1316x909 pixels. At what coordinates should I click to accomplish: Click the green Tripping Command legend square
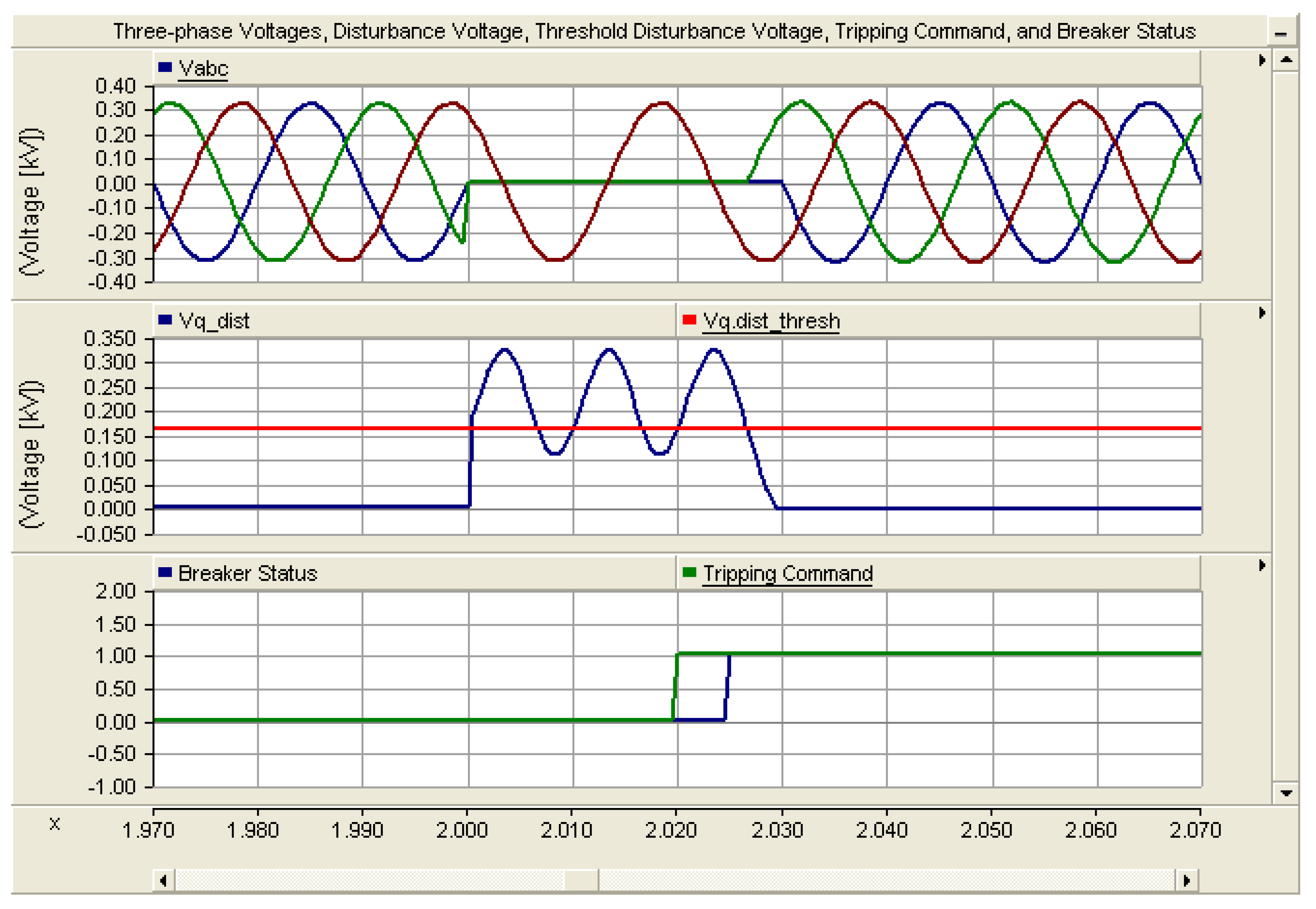click(689, 573)
